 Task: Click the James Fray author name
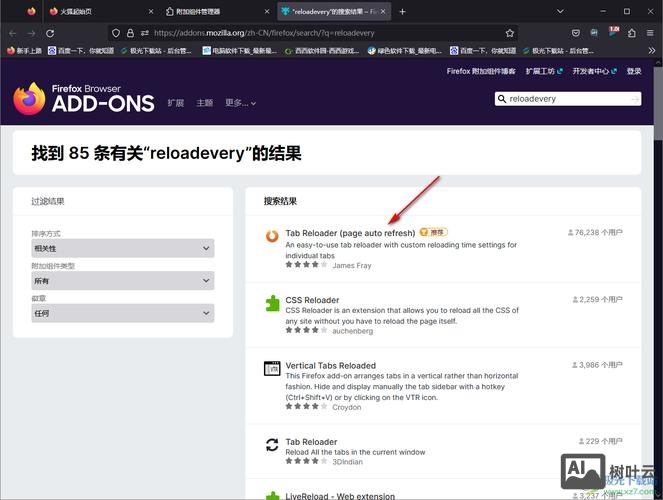tap(352, 265)
